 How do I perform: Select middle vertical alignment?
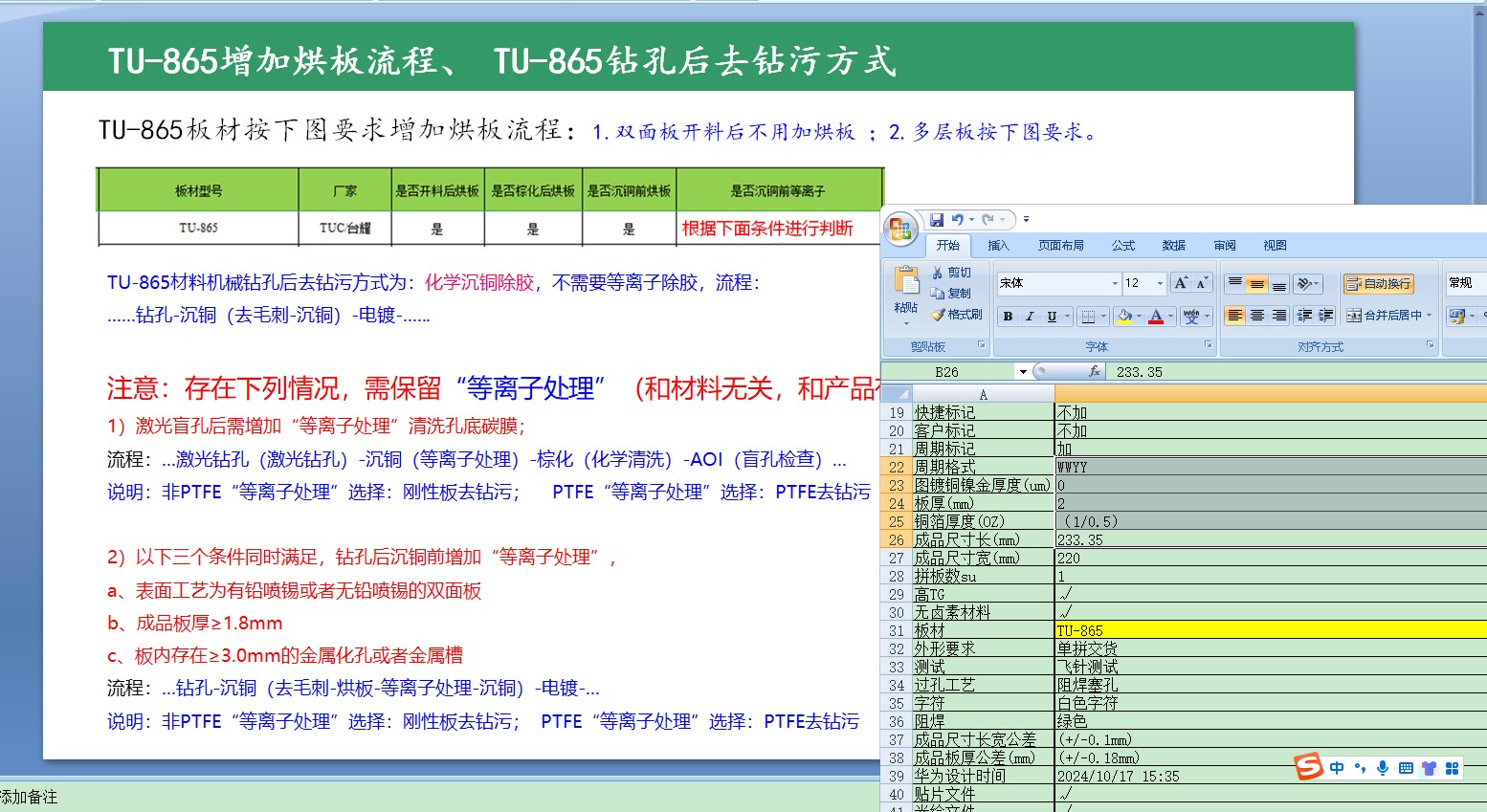coord(1257,283)
